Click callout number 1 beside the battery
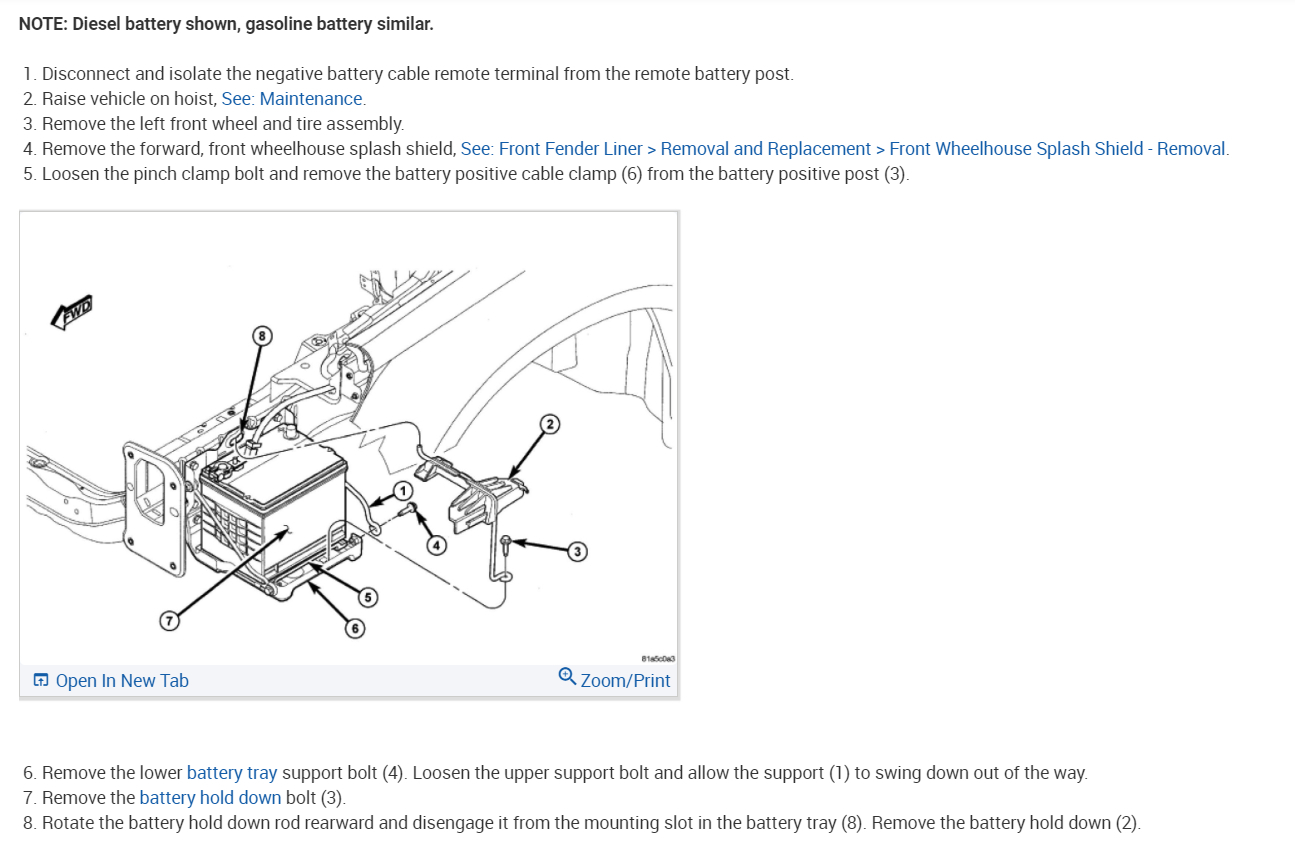This screenshot has width=1295, height=842. (402, 491)
